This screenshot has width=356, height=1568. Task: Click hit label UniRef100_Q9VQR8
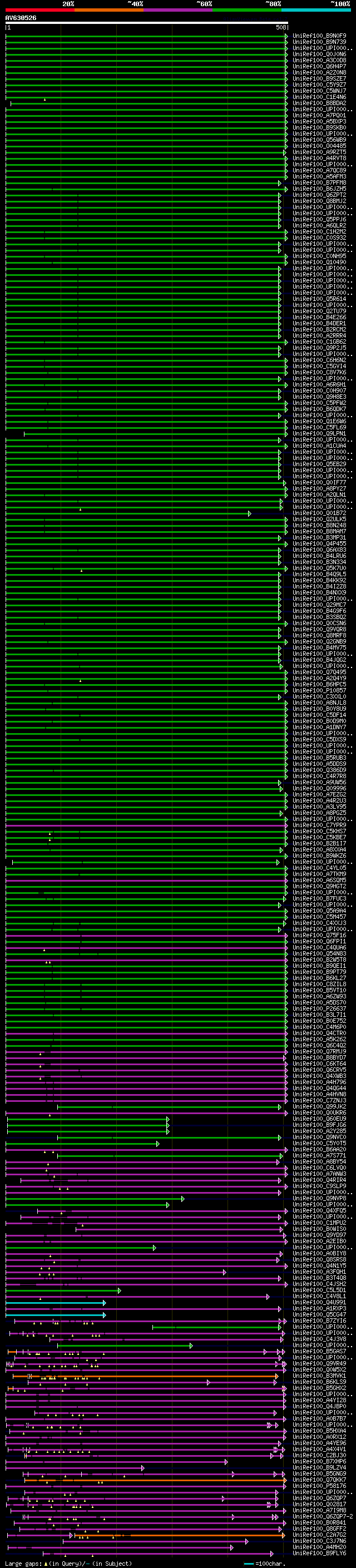tap(319, 630)
